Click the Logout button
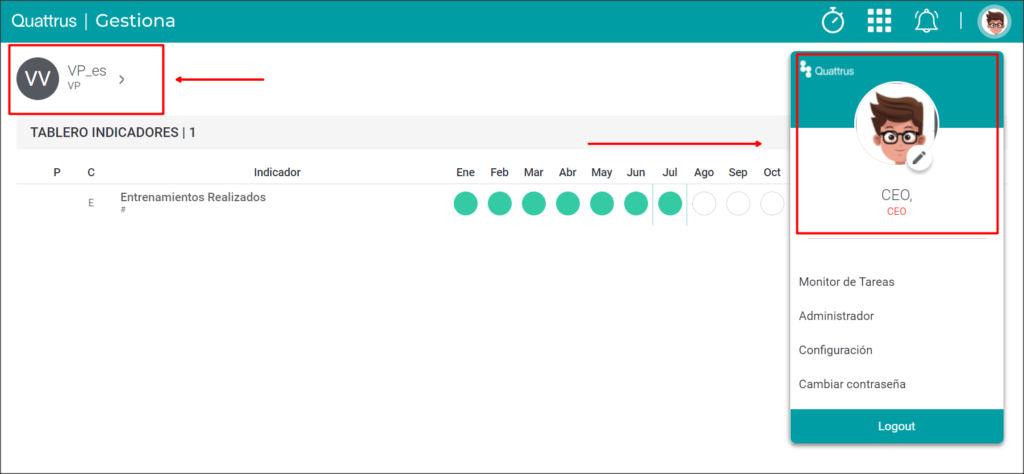The image size is (1024, 474). (x=897, y=426)
